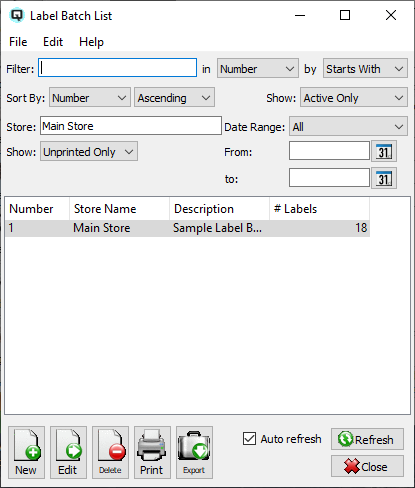Open the filter field Number dropdown
The height and width of the screenshot is (488, 415).
click(258, 69)
